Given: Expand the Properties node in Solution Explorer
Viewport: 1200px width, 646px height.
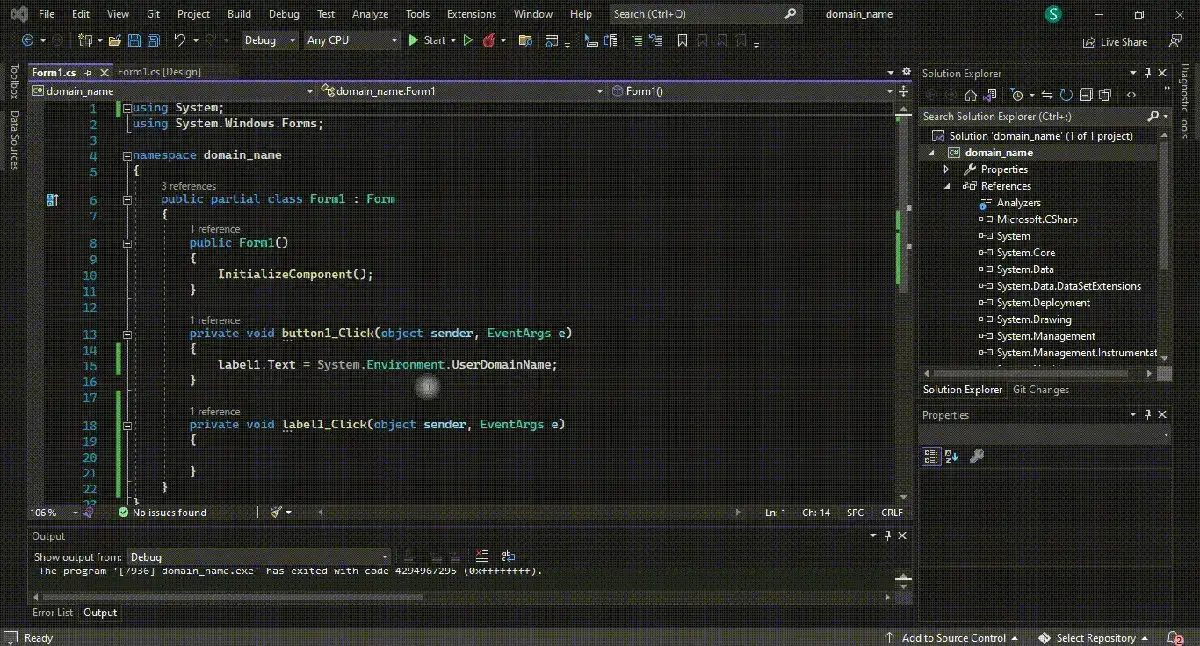Looking at the screenshot, I should click(x=946, y=169).
